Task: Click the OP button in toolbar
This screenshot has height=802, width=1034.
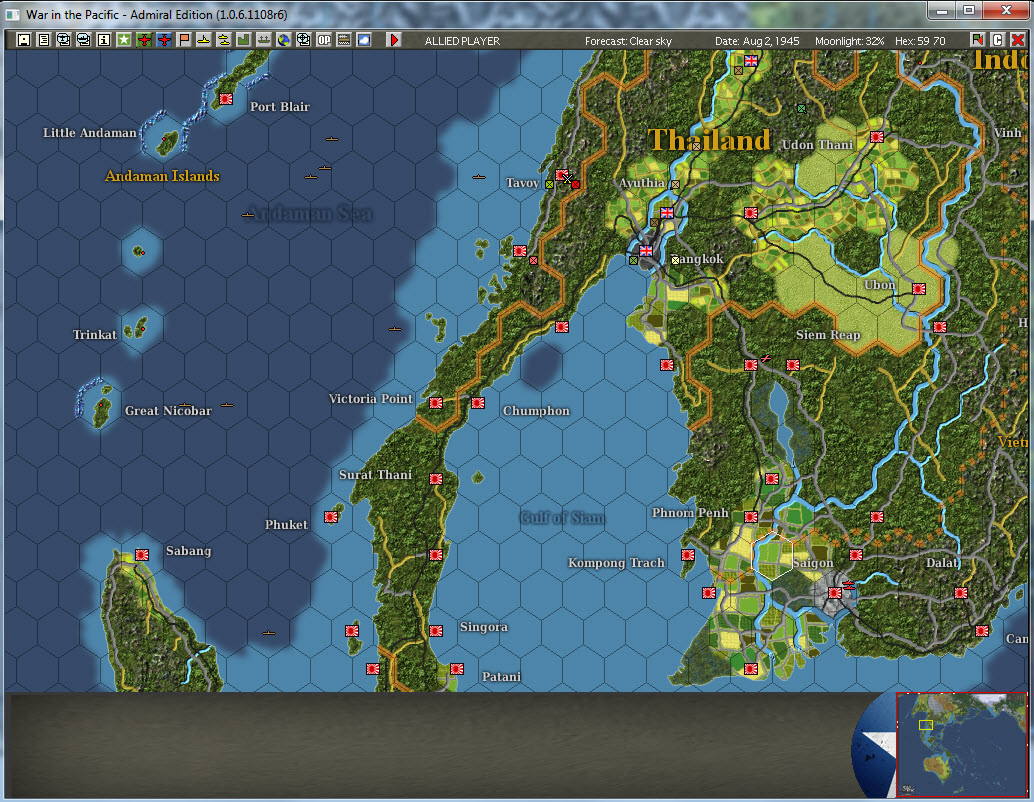Action: tap(324, 40)
